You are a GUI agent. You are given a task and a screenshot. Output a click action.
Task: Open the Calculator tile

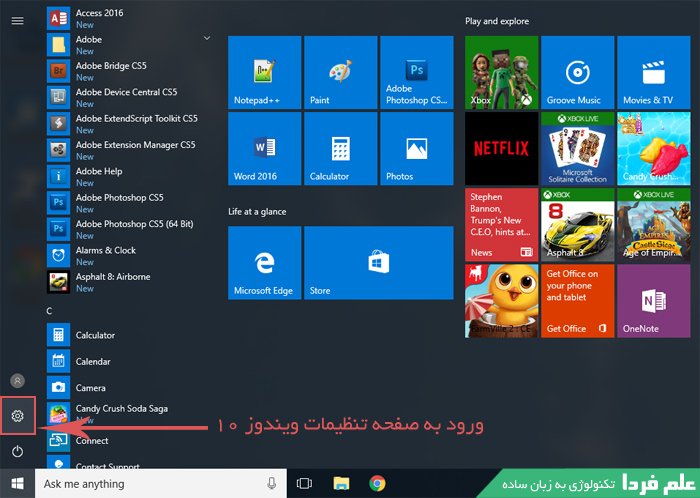point(340,150)
